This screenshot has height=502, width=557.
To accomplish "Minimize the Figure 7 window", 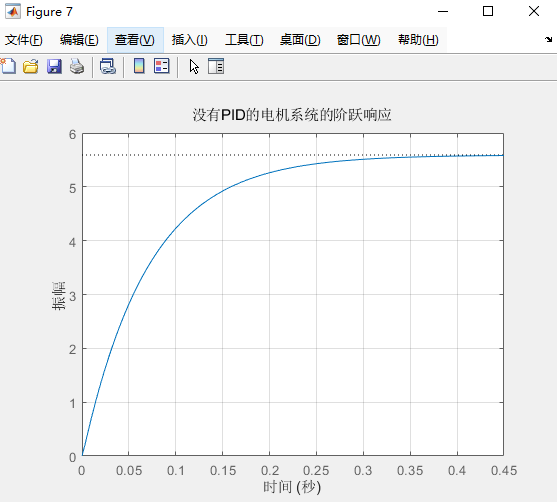I will tap(443, 11).
